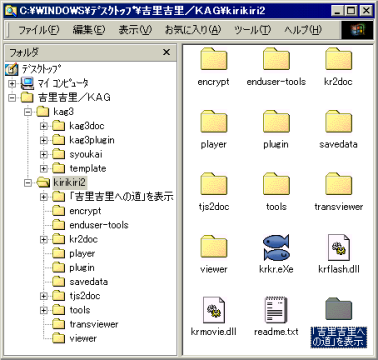Open the player folder icon in file pane
The width and height of the screenshot is (378, 360).
pyautogui.click(x=214, y=122)
